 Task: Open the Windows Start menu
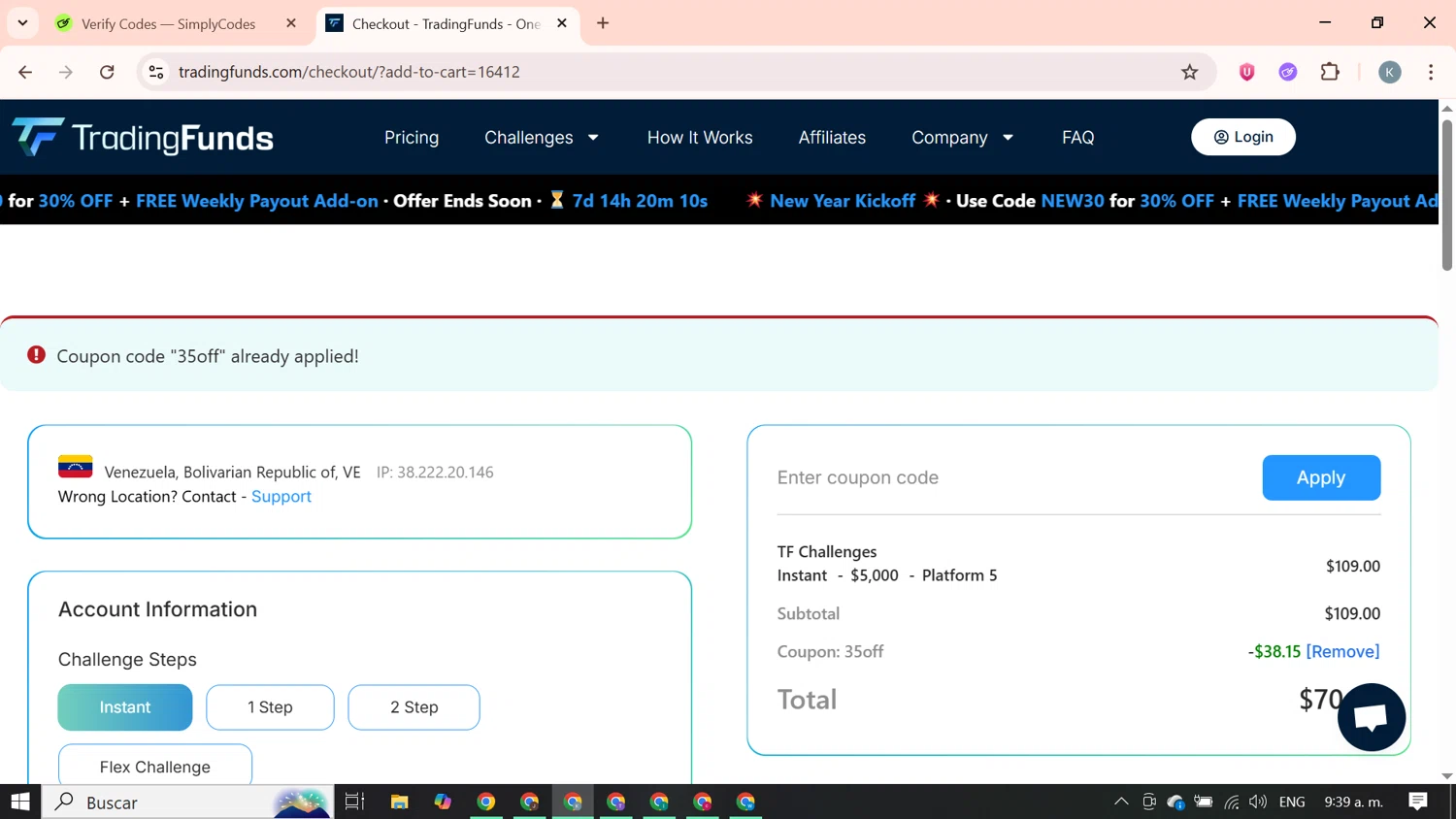coord(20,802)
